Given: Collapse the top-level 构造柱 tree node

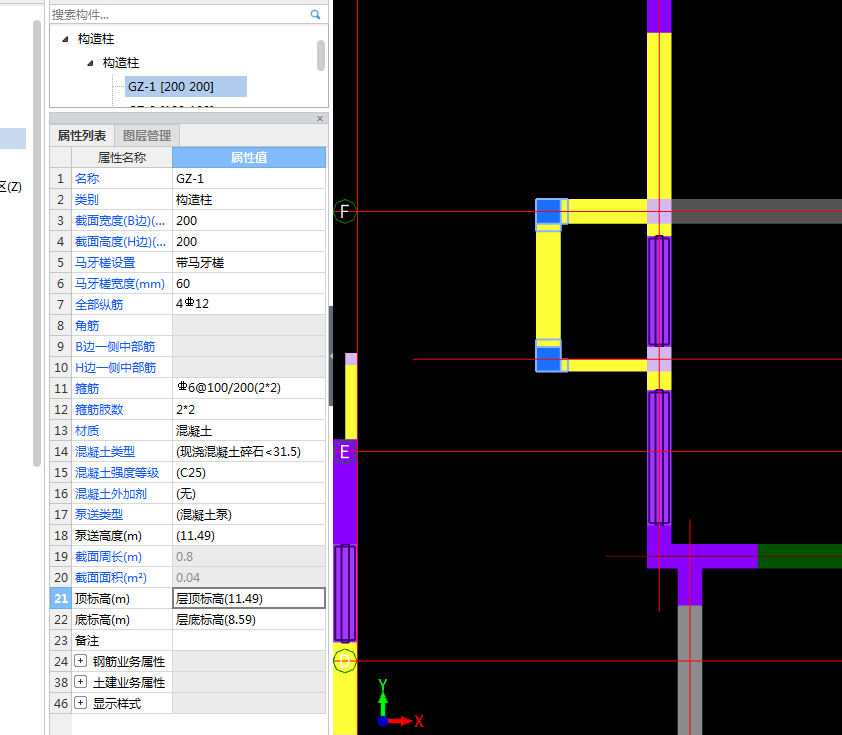Looking at the screenshot, I should [x=65, y=39].
